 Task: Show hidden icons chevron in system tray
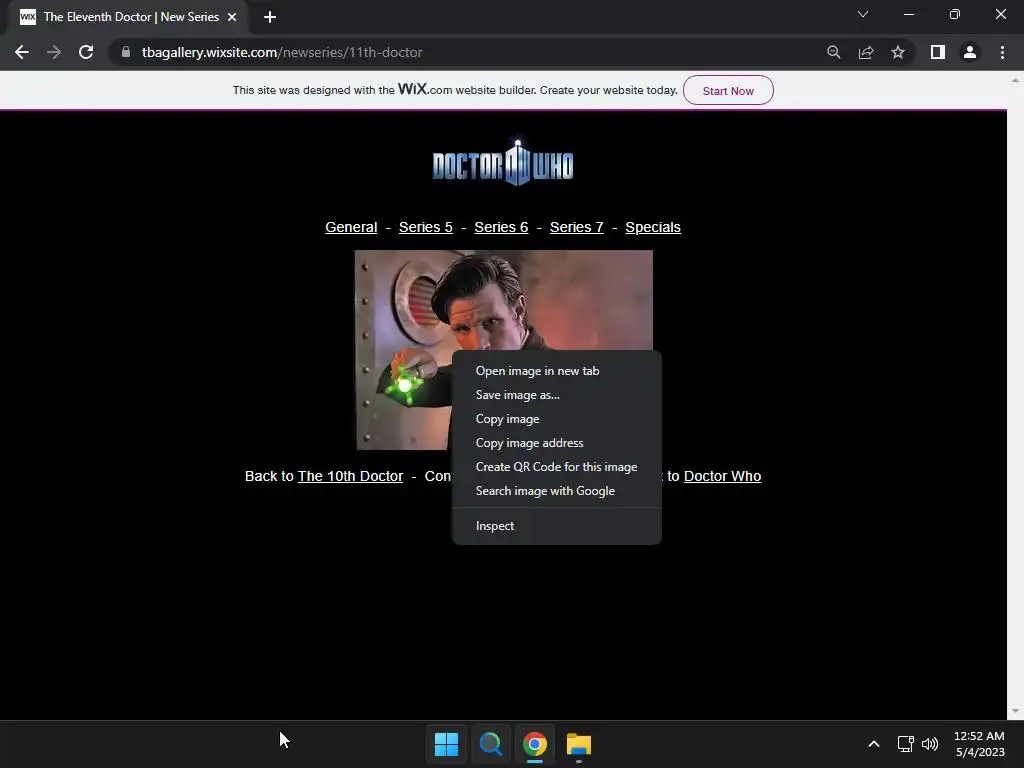[x=874, y=744]
